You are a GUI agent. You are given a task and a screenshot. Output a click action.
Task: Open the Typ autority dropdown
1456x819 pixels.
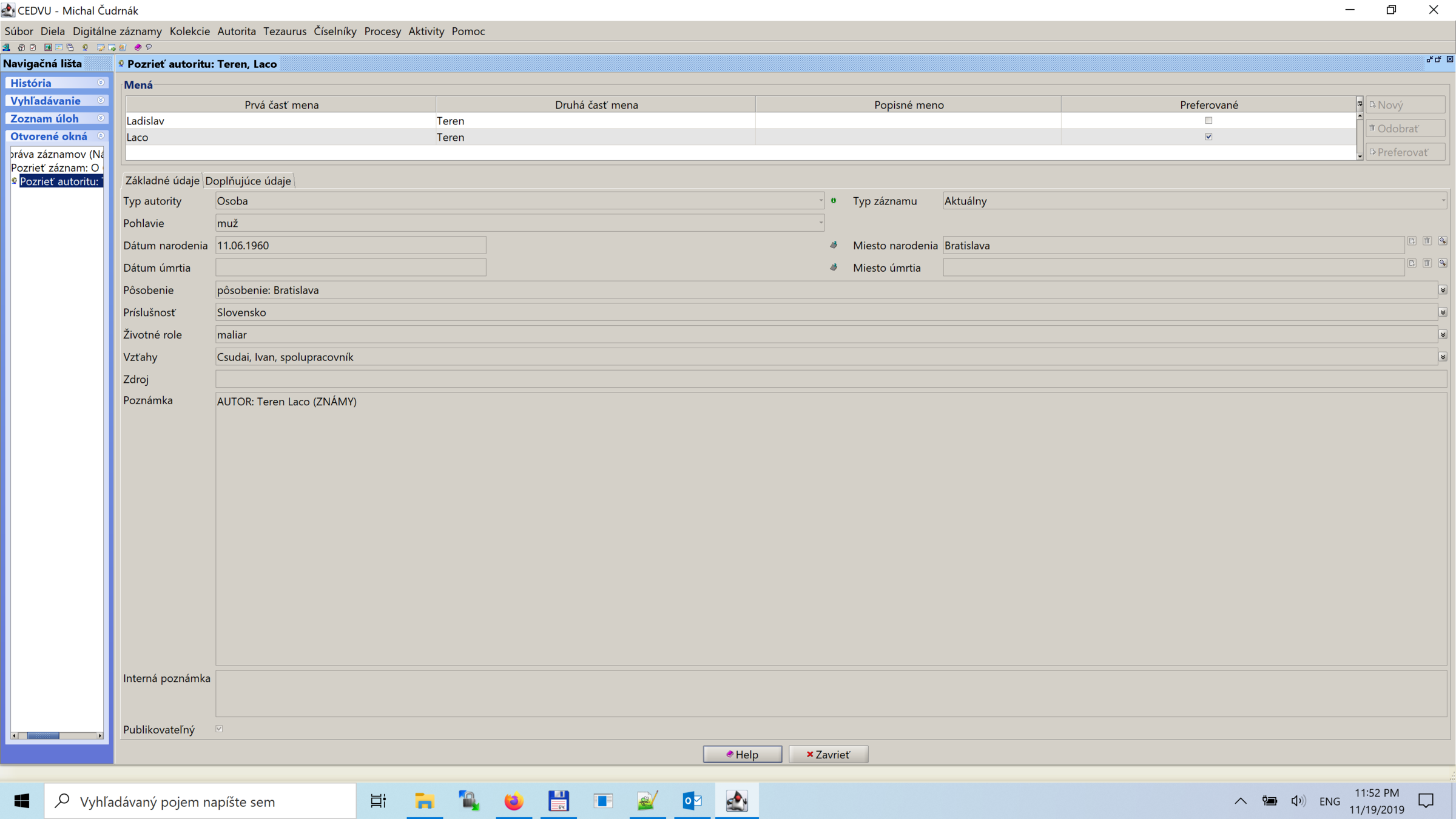pyautogui.click(x=820, y=201)
